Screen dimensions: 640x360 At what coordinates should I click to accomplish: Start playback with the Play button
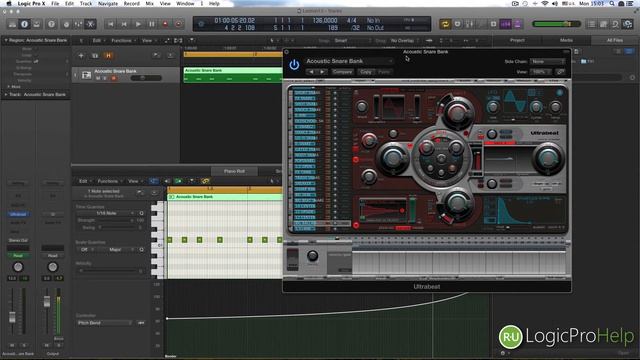(x=138, y=24)
